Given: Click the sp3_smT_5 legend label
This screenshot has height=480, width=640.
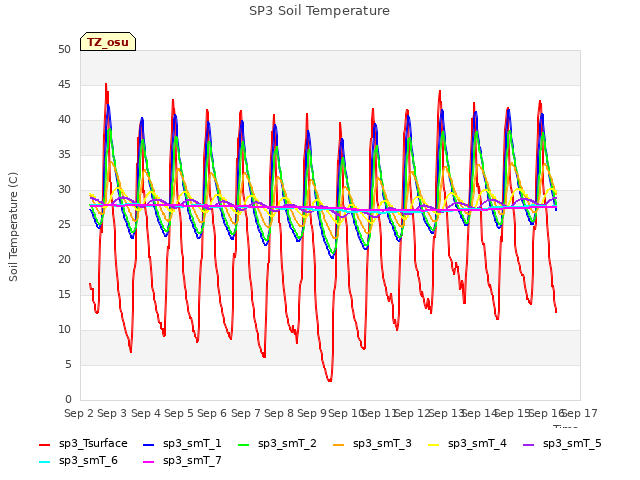Looking at the screenshot, I should (x=572, y=443).
